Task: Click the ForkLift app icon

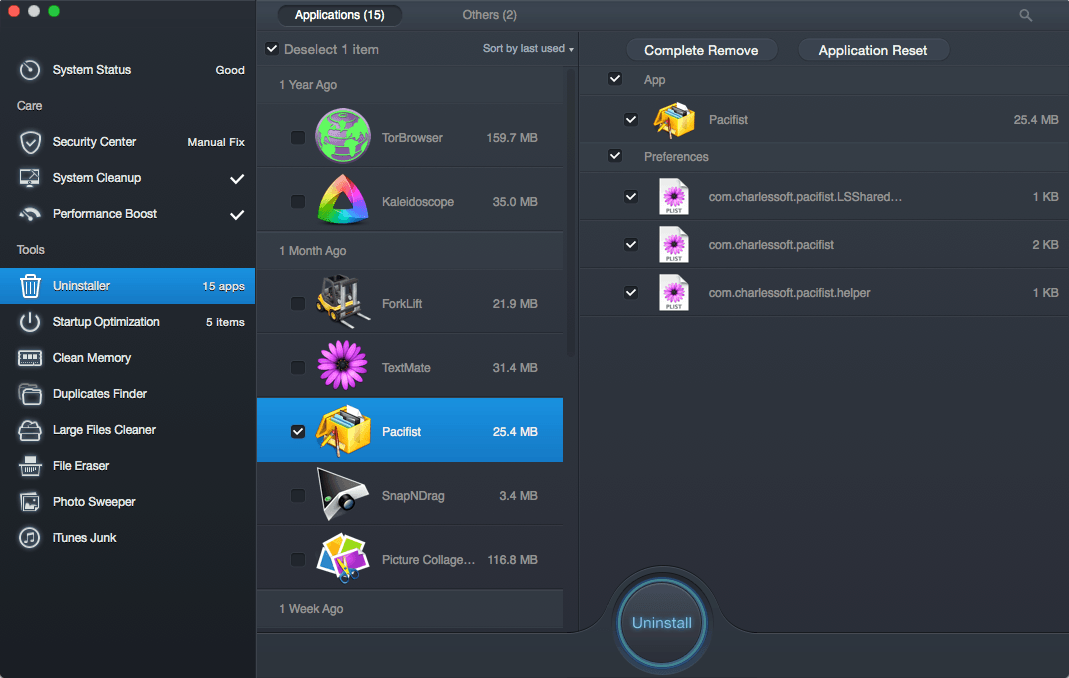Action: coord(343,301)
